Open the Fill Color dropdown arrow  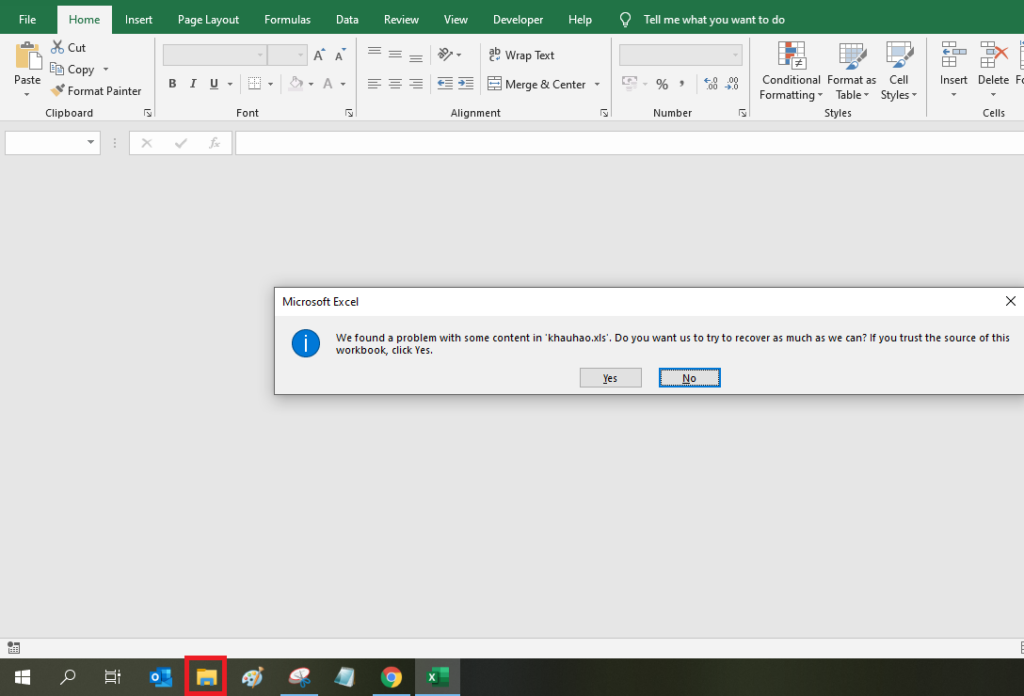click(x=311, y=84)
